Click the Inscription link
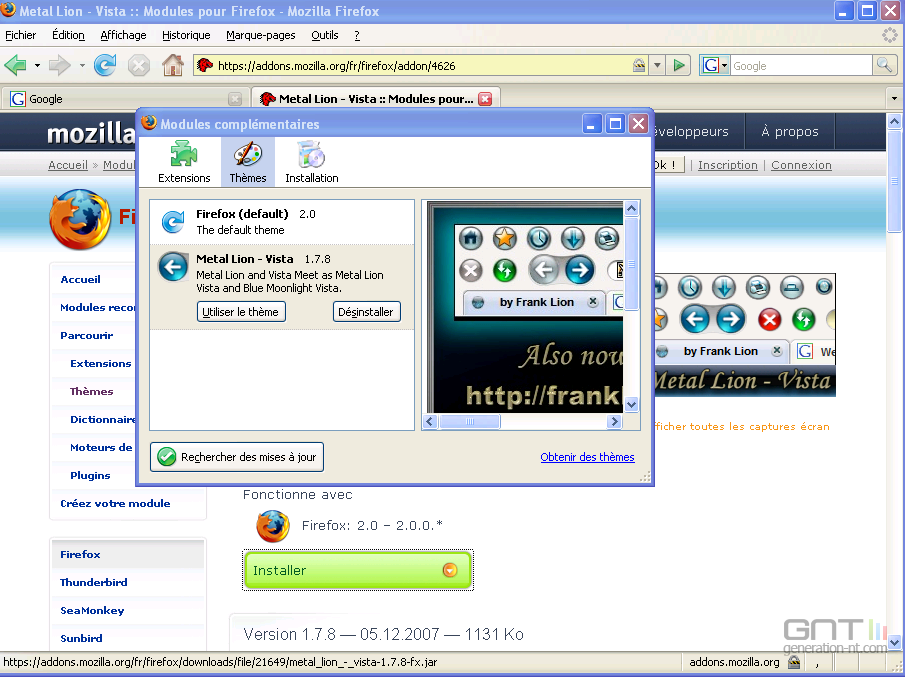This screenshot has height=677, width=905. coord(727,165)
